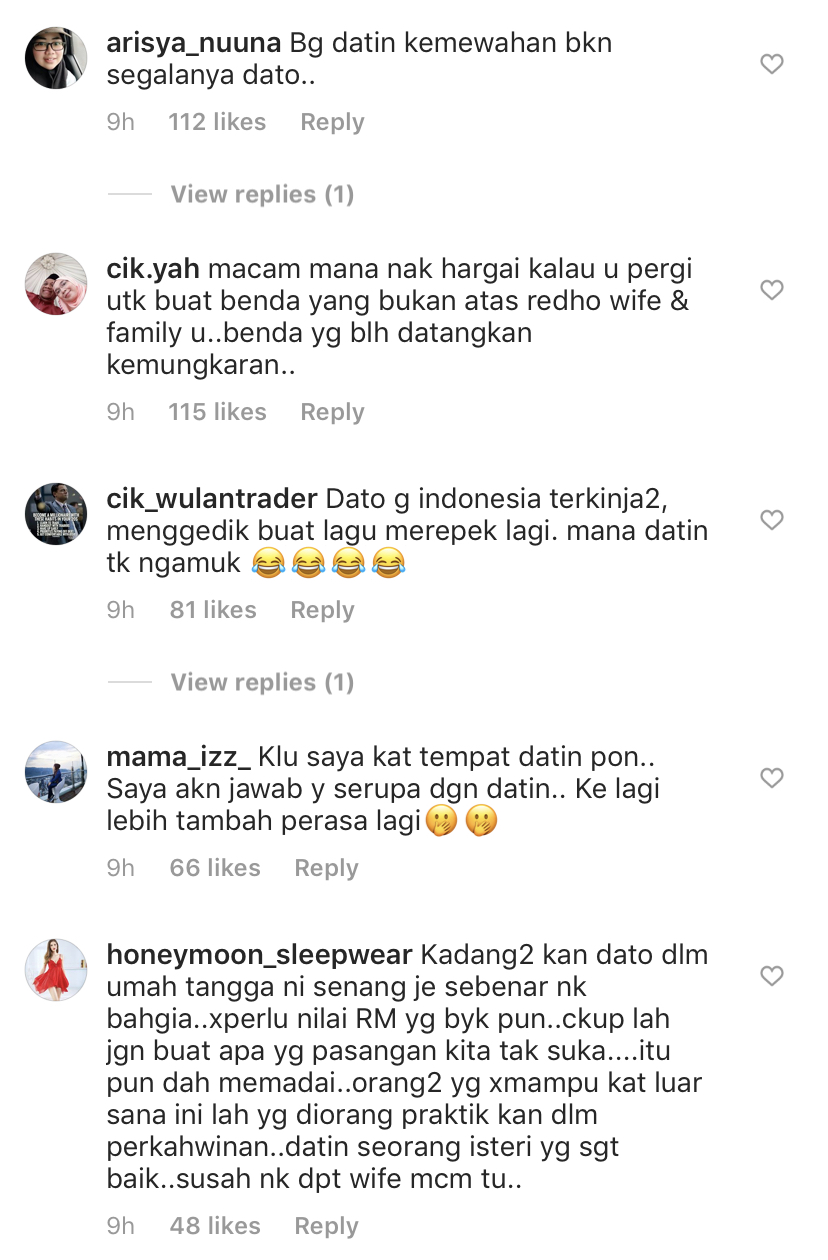The width and height of the screenshot is (828, 1260).
Task: Like cik_wulantrader's comment using heart
Action: [772, 520]
